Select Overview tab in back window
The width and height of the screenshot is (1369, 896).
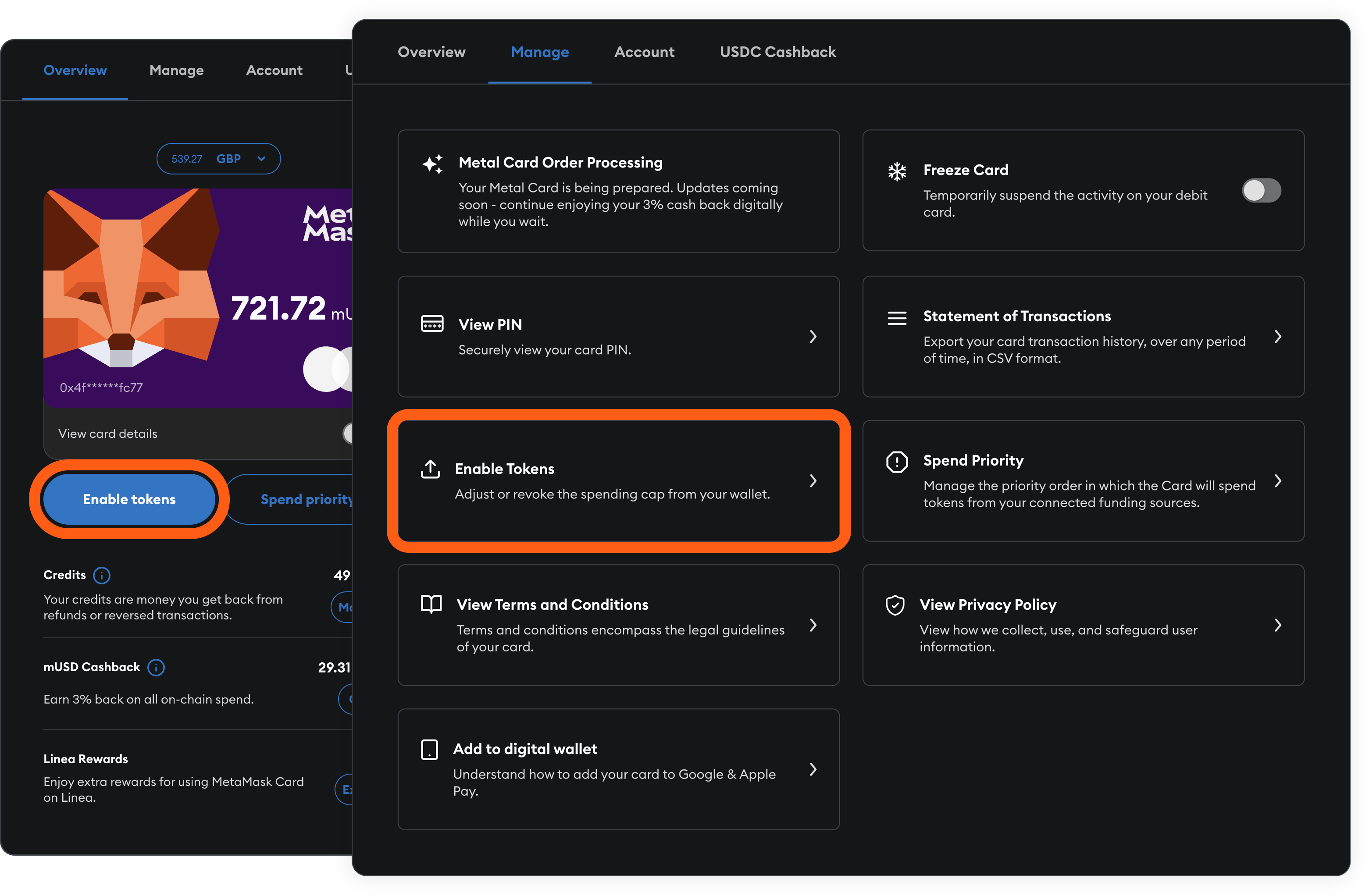pyautogui.click(x=75, y=70)
